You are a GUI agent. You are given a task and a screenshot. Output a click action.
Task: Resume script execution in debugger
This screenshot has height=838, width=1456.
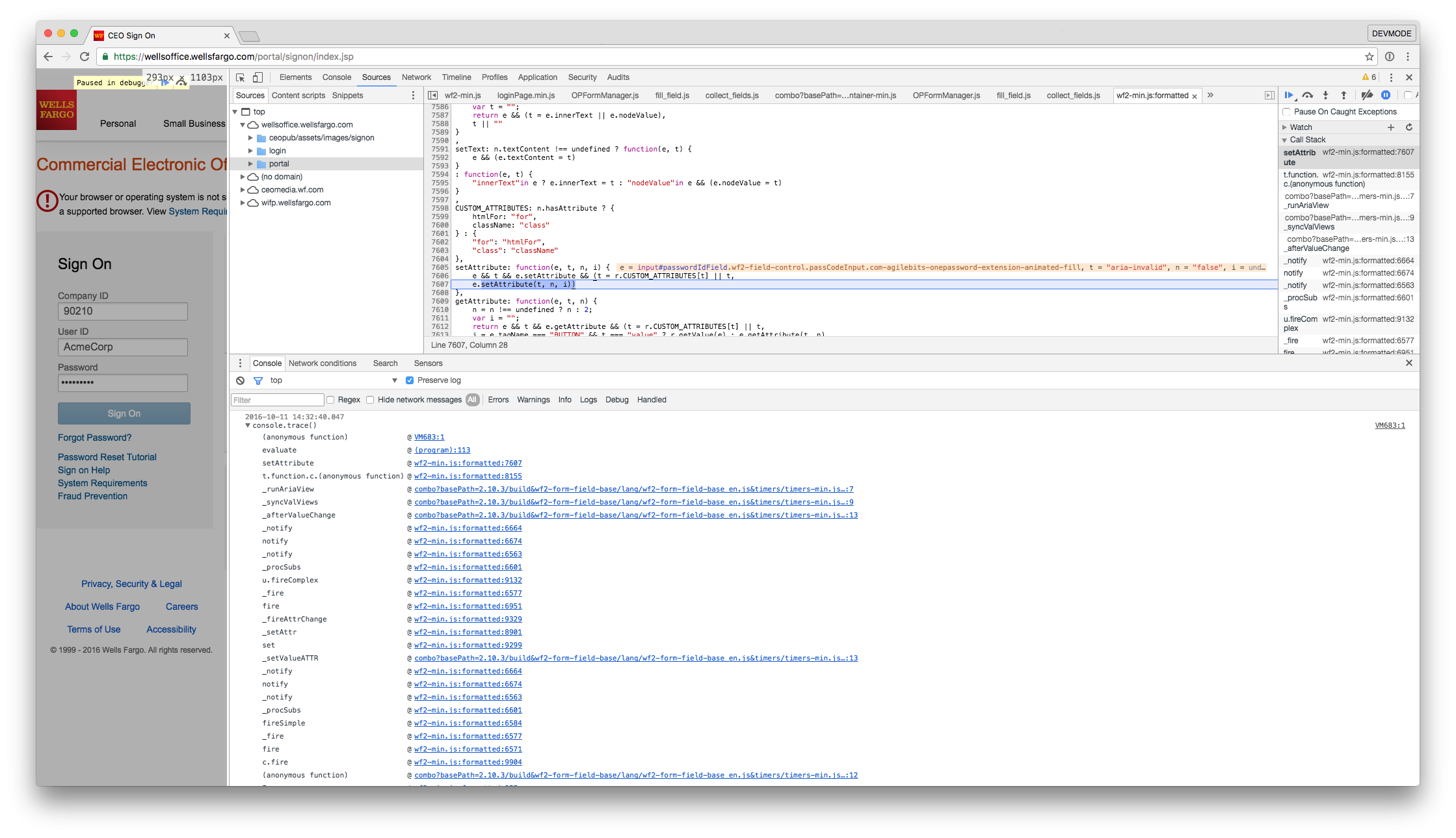1289,96
